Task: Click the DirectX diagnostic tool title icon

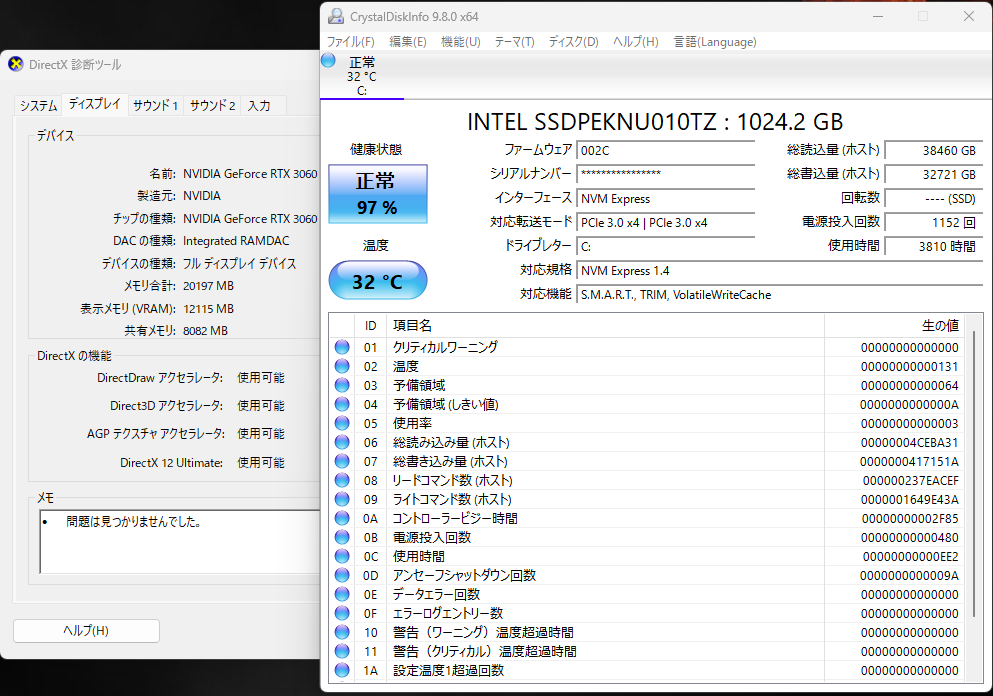Action: point(16,64)
